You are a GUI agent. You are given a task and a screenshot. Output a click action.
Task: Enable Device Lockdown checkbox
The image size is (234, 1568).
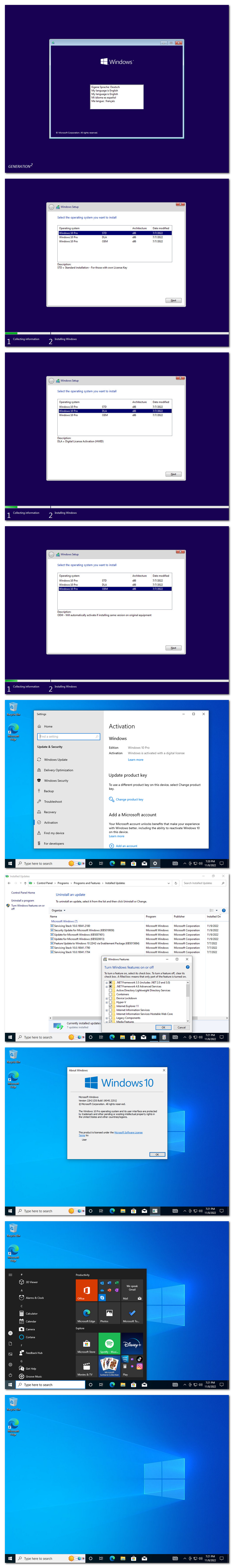pos(111,998)
